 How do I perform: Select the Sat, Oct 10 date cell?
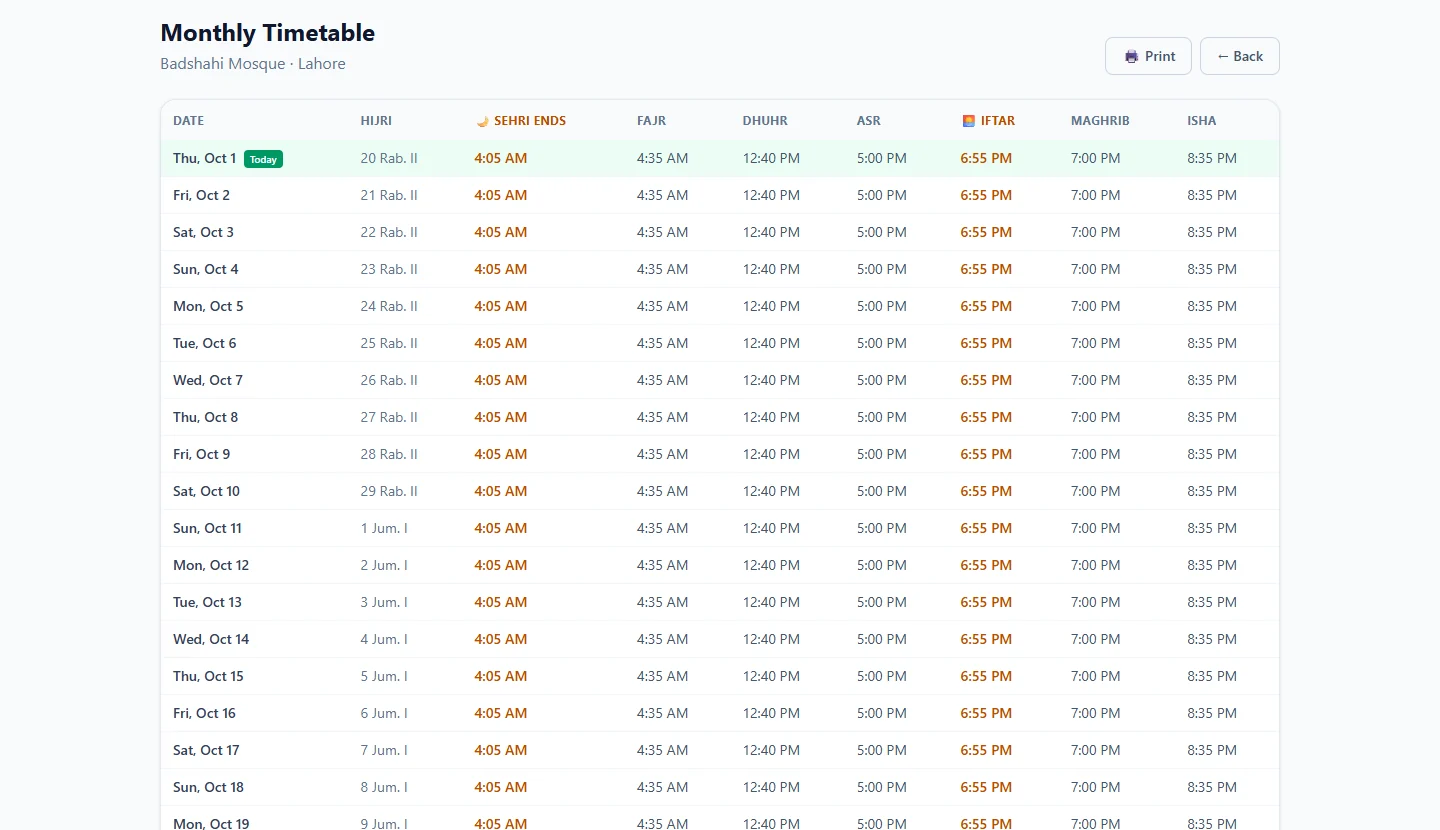pyautogui.click(x=206, y=491)
